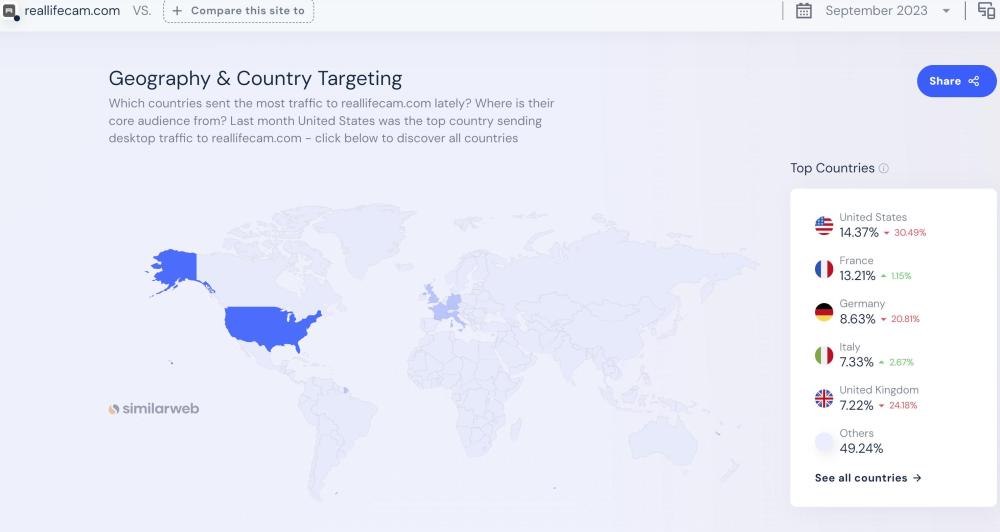
Task: Click the reallifecam.com site favicon
Action: 11,12
